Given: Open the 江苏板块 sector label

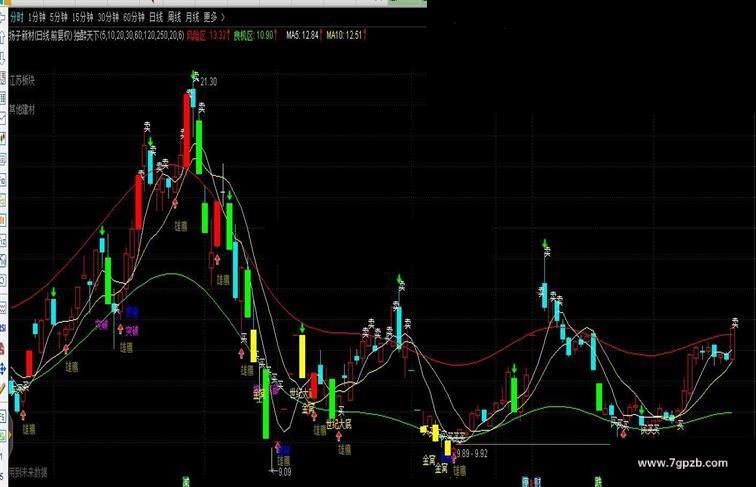Looking at the screenshot, I should [x=22, y=81].
